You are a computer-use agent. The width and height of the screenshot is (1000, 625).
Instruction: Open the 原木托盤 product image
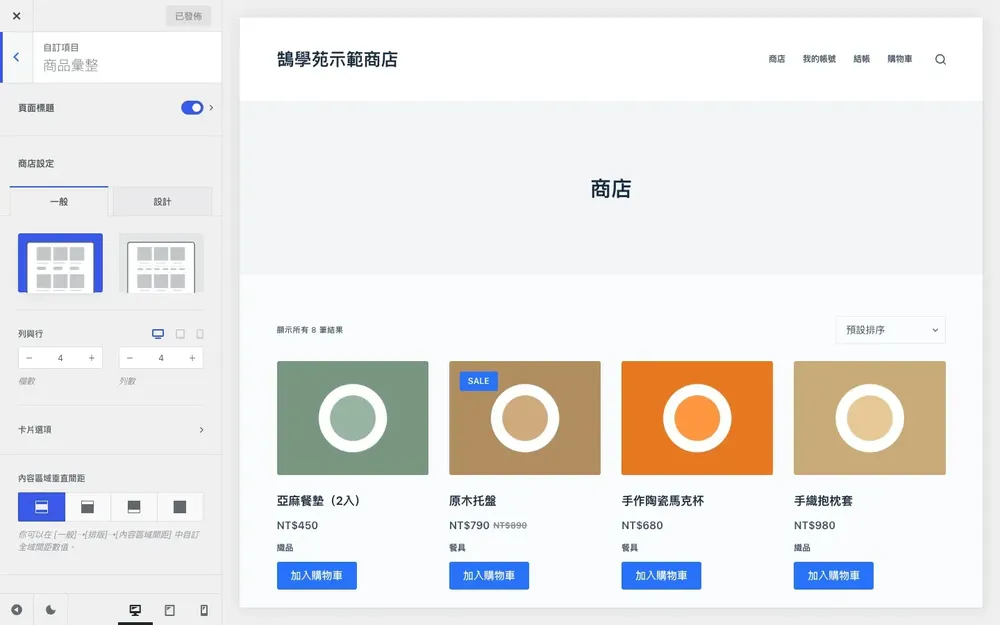pos(525,418)
